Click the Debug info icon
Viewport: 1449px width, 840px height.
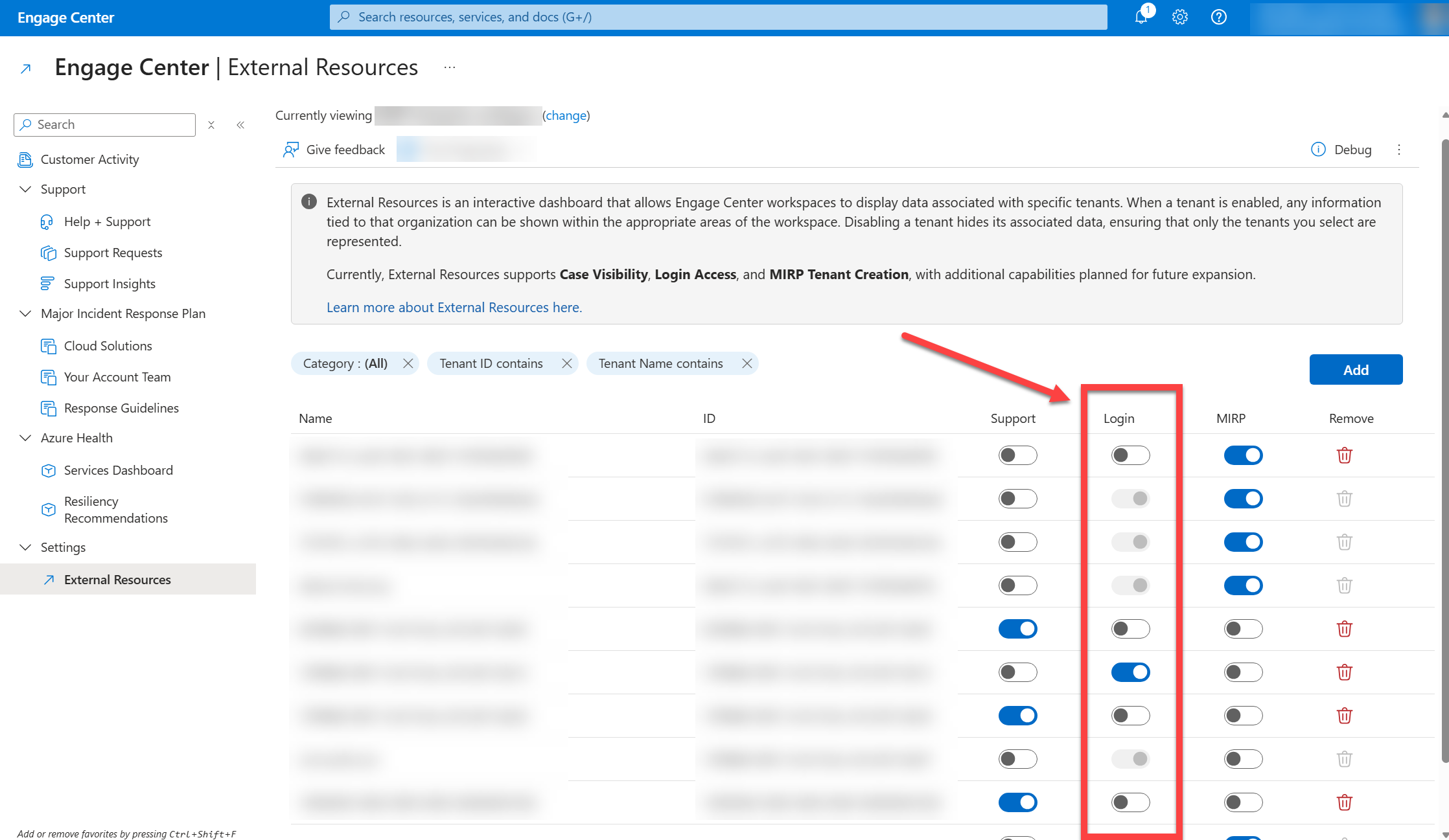(1318, 150)
